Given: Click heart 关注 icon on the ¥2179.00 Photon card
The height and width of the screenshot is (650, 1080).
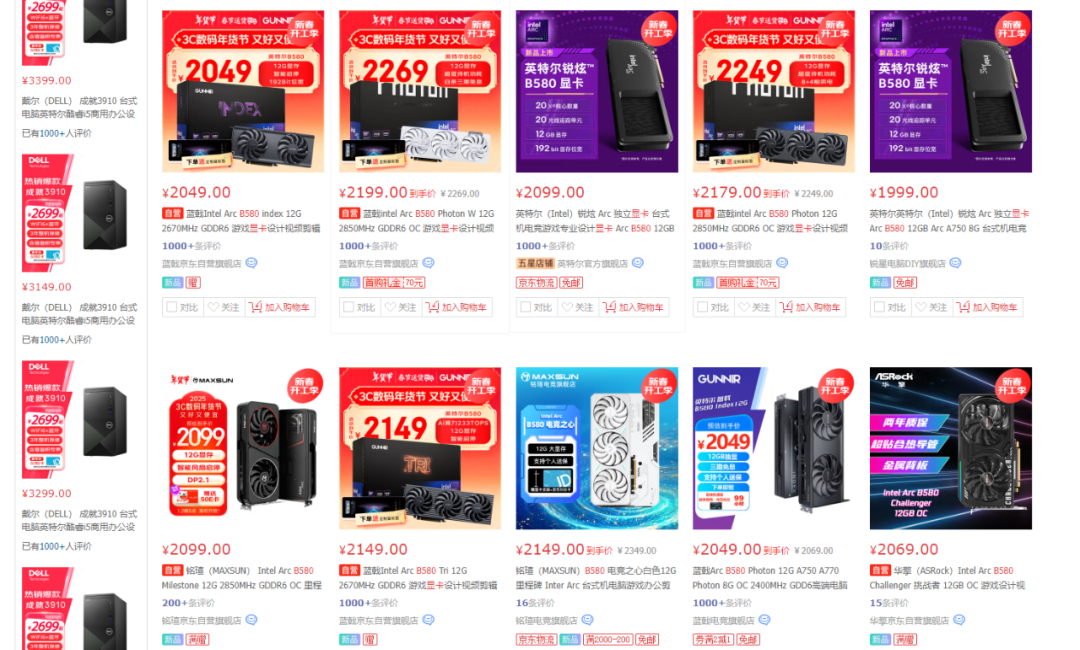Looking at the screenshot, I should pyautogui.click(x=745, y=307).
